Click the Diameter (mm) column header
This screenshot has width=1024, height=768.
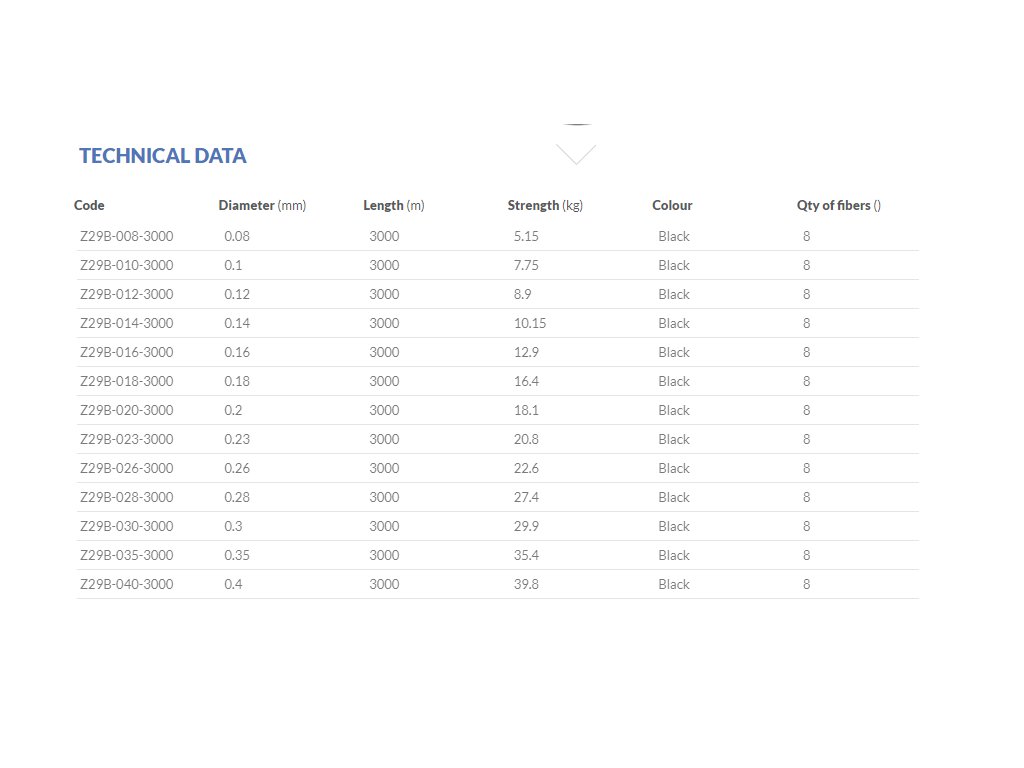coord(262,206)
